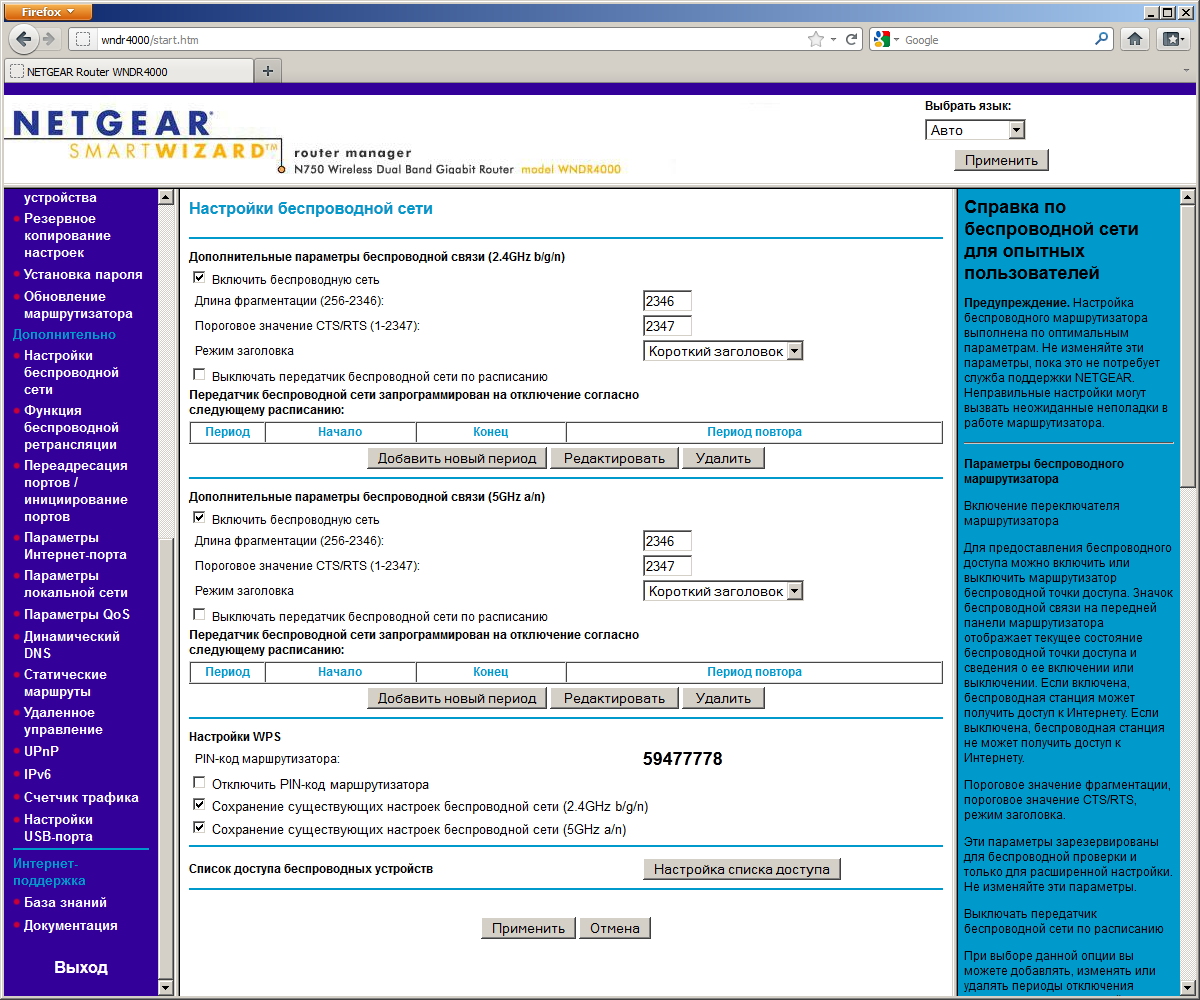Go back with the browser back arrow
1200x1000 pixels.
24,39
